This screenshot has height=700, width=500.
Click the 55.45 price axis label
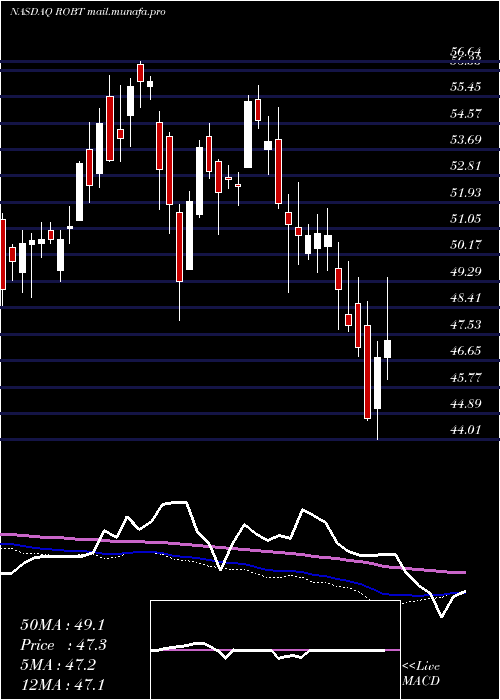tap(465, 87)
